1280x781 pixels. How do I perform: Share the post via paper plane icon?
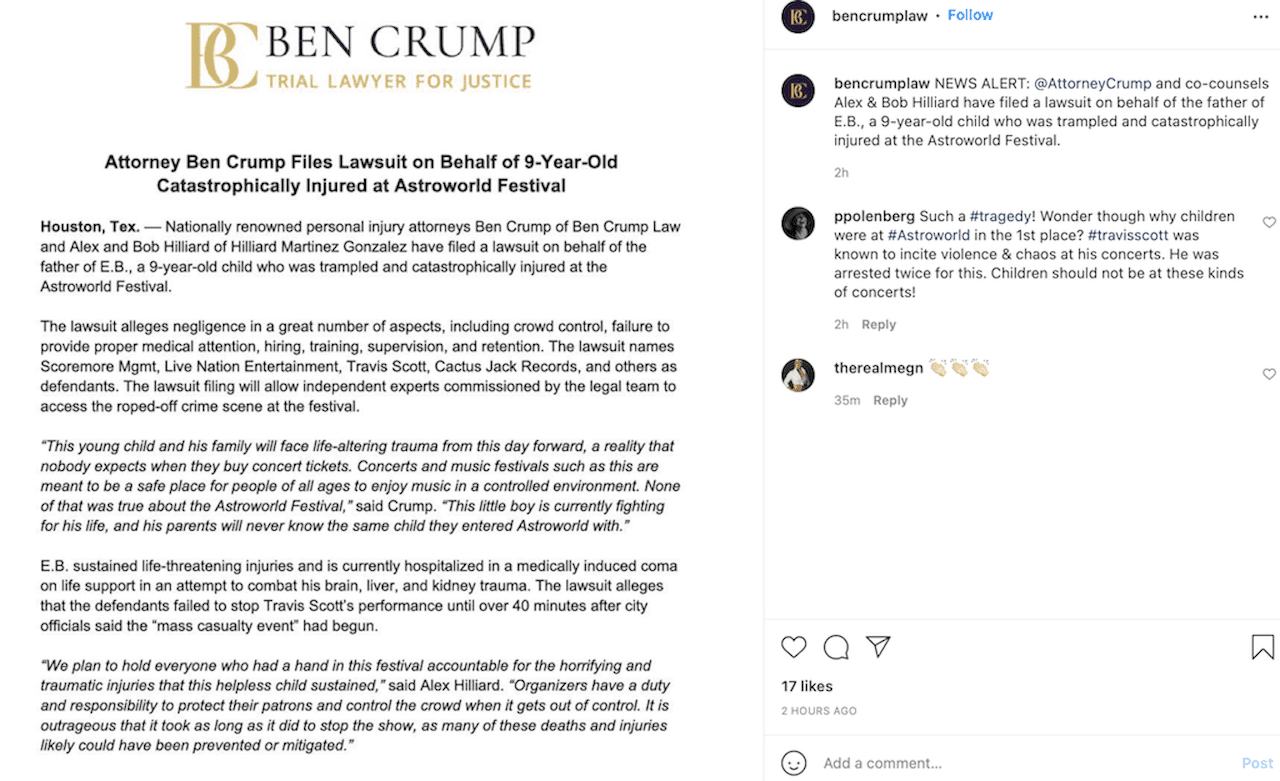coord(878,647)
